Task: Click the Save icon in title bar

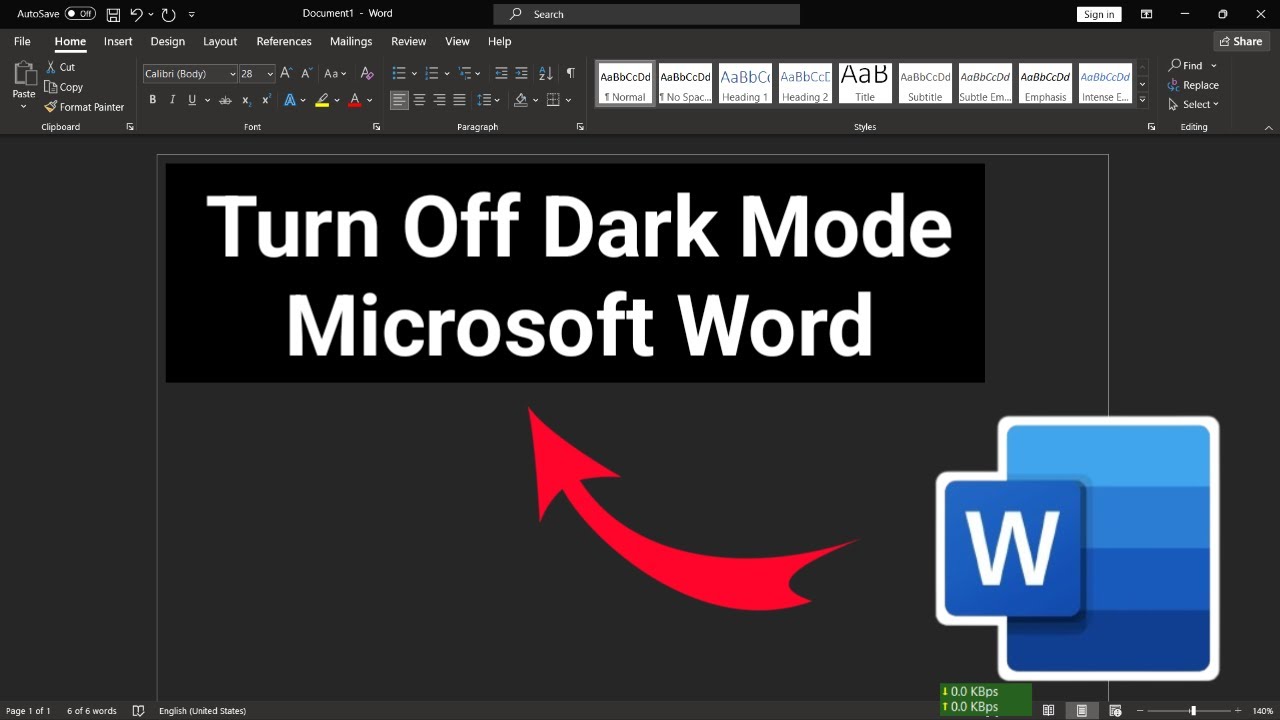Action: [x=113, y=14]
